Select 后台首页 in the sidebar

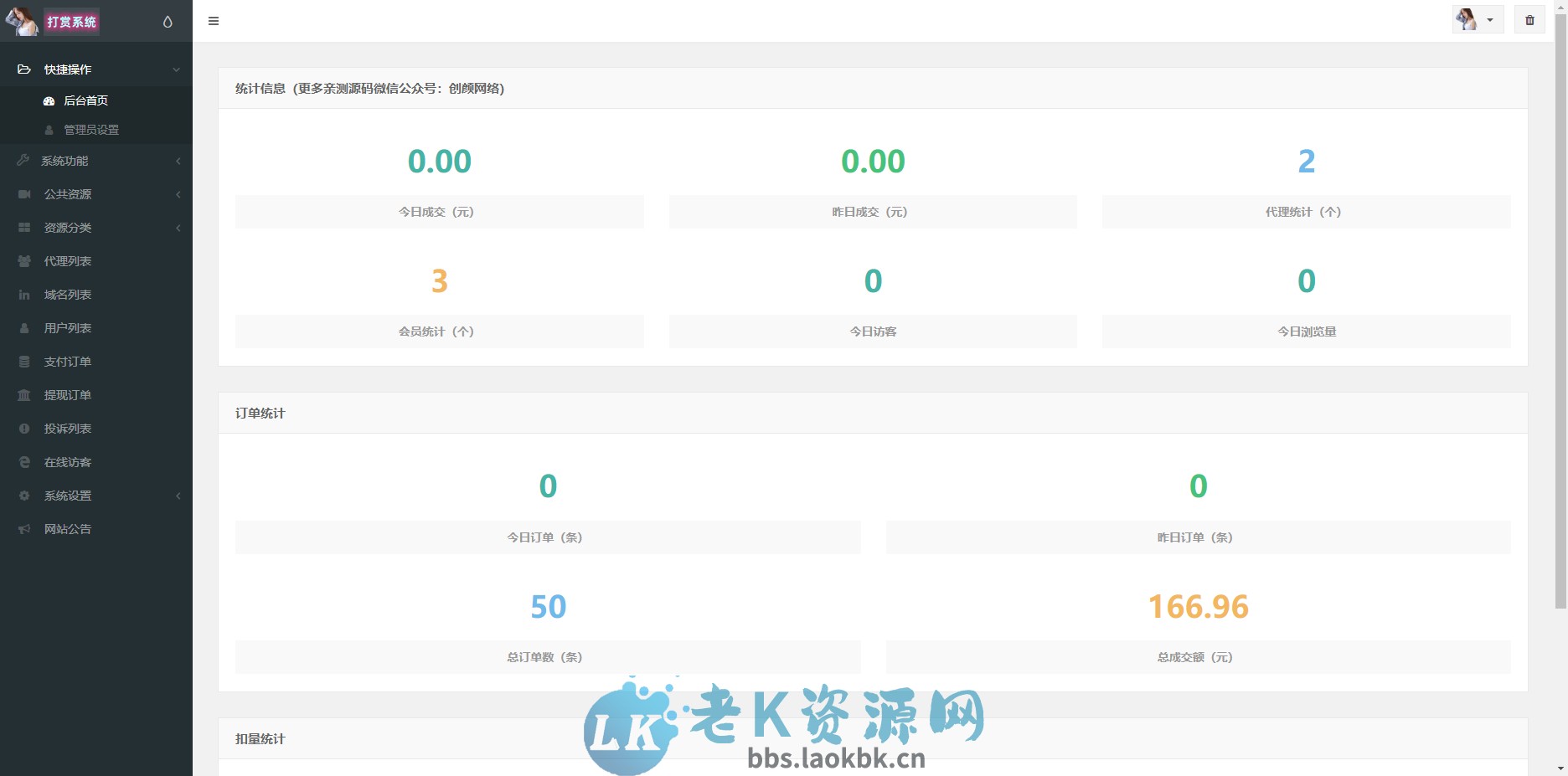[84, 100]
